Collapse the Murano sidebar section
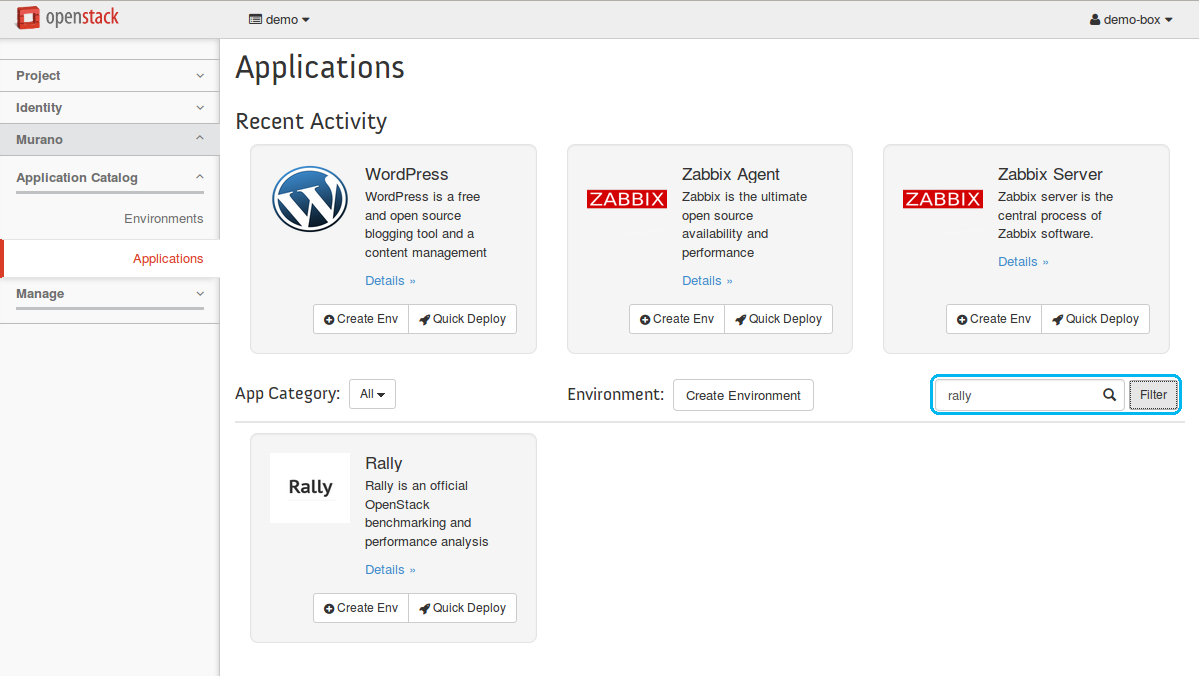 (x=109, y=140)
